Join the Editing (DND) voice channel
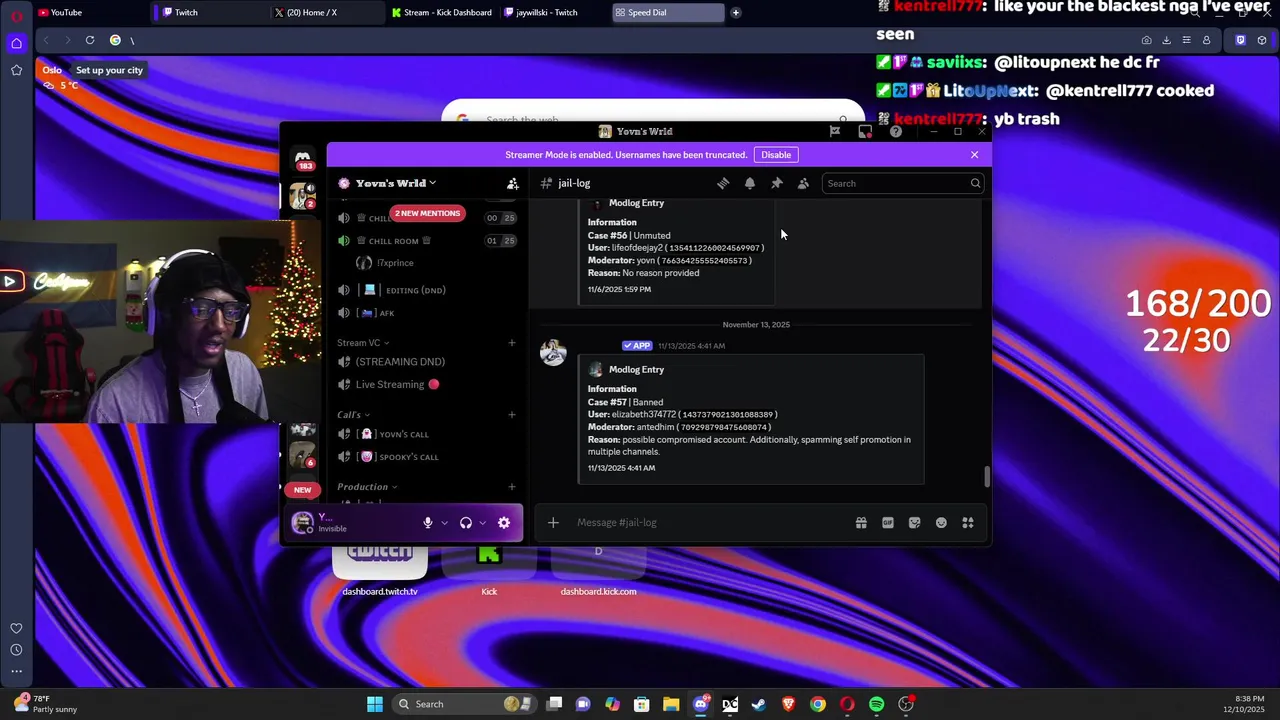The width and height of the screenshot is (1280, 720). pyautogui.click(x=427, y=290)
